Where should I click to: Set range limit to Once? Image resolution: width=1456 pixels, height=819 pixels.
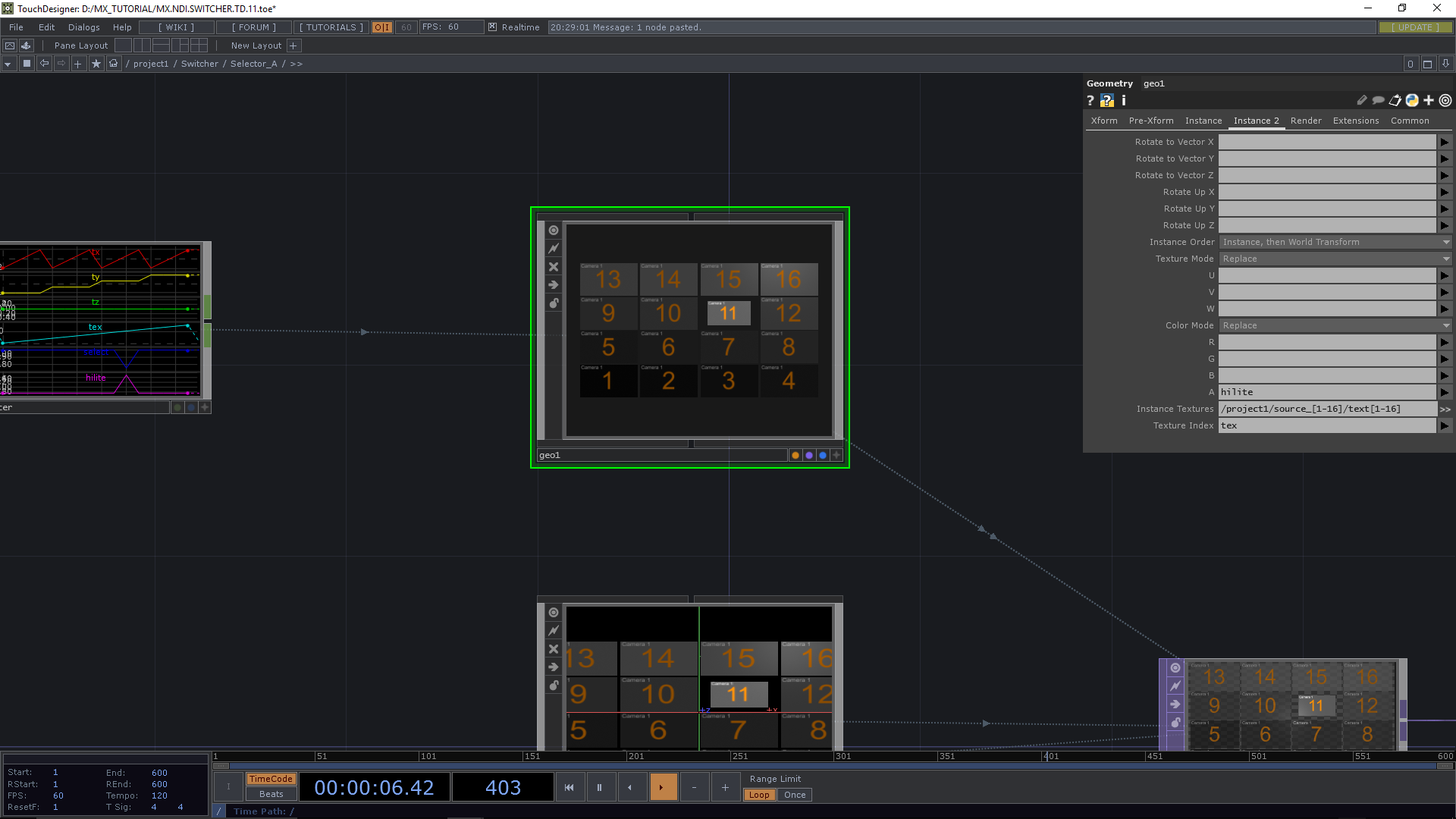[x=794, y=795]
